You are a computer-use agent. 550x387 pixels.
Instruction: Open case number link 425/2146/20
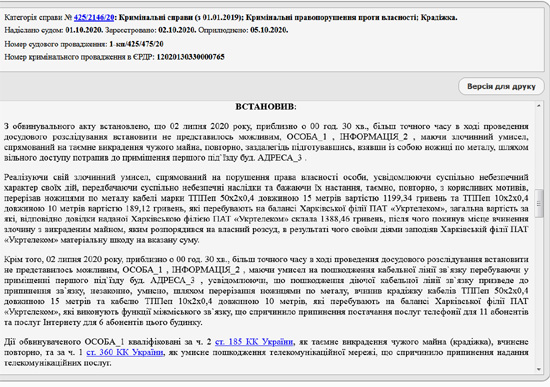coord(94,18)
